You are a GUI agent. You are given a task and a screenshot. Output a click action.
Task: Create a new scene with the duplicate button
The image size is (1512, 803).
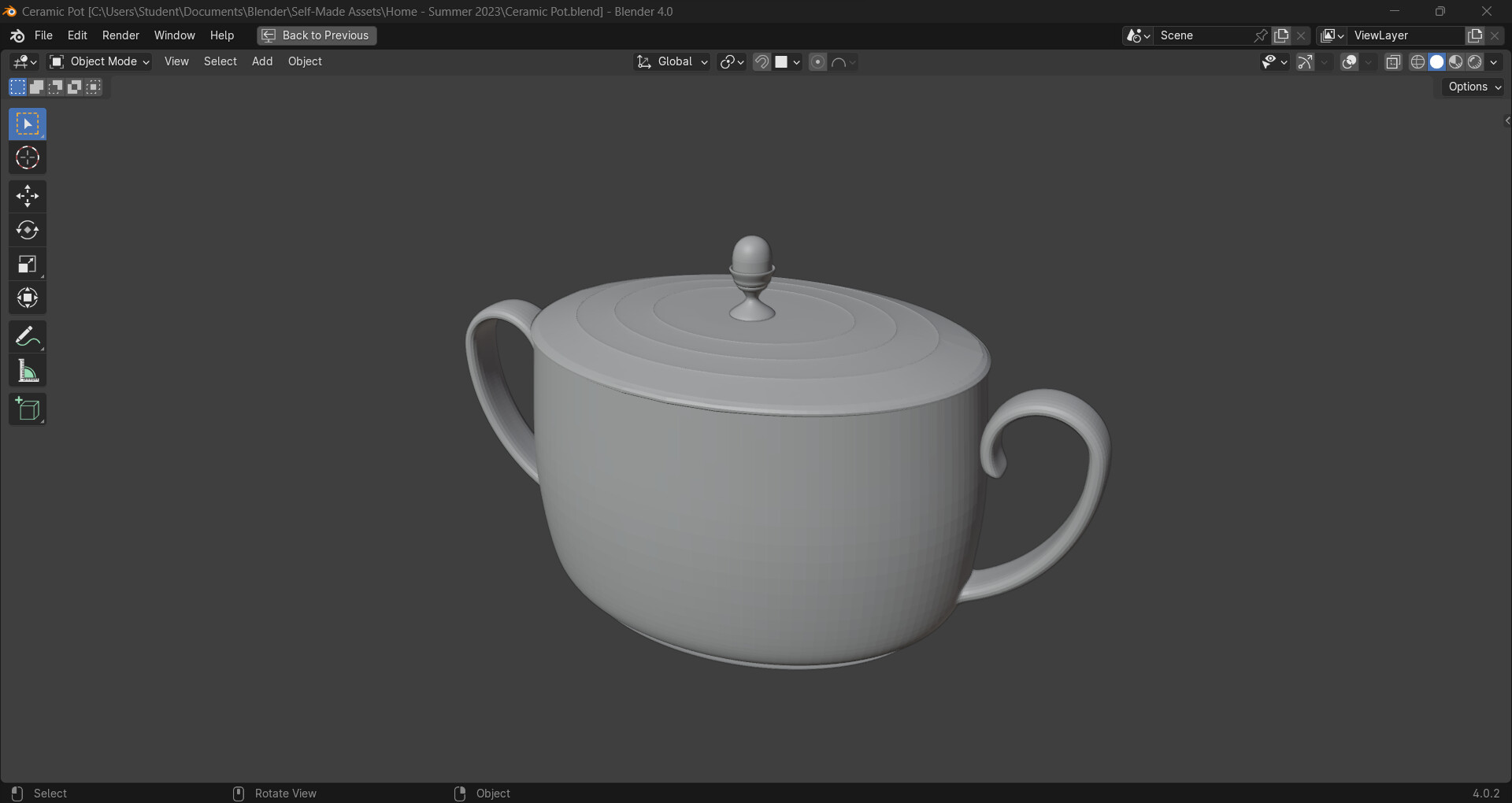pyautogui.click(x=1282, y=35)
